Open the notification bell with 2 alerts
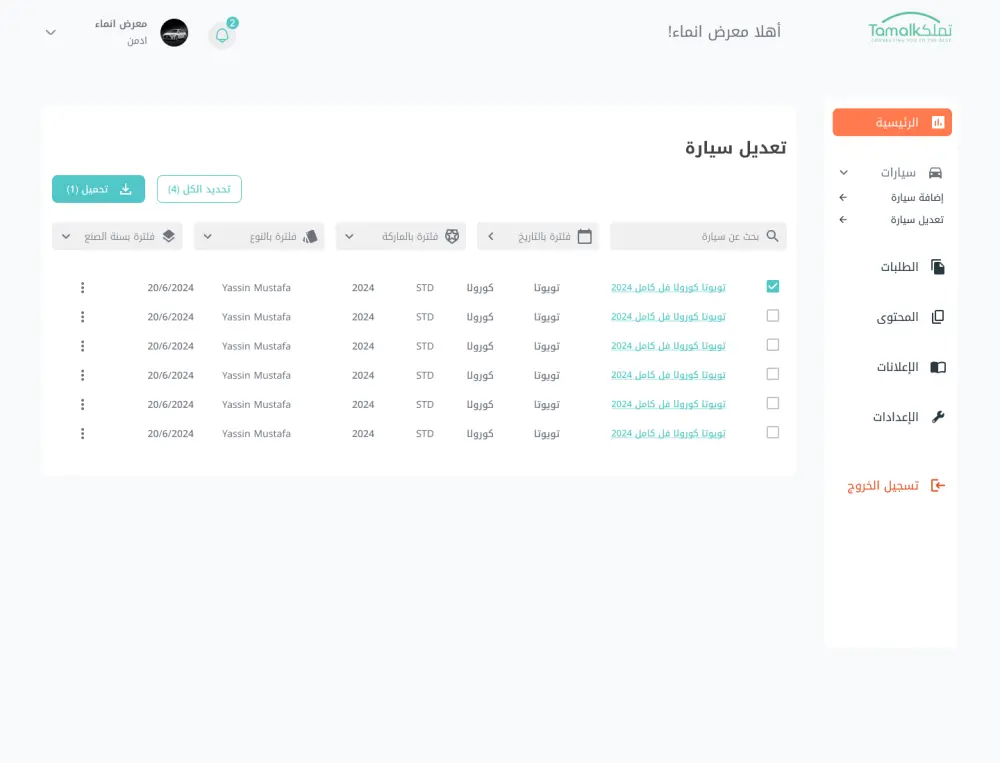The image size is (1000, 763). [222, 33]
